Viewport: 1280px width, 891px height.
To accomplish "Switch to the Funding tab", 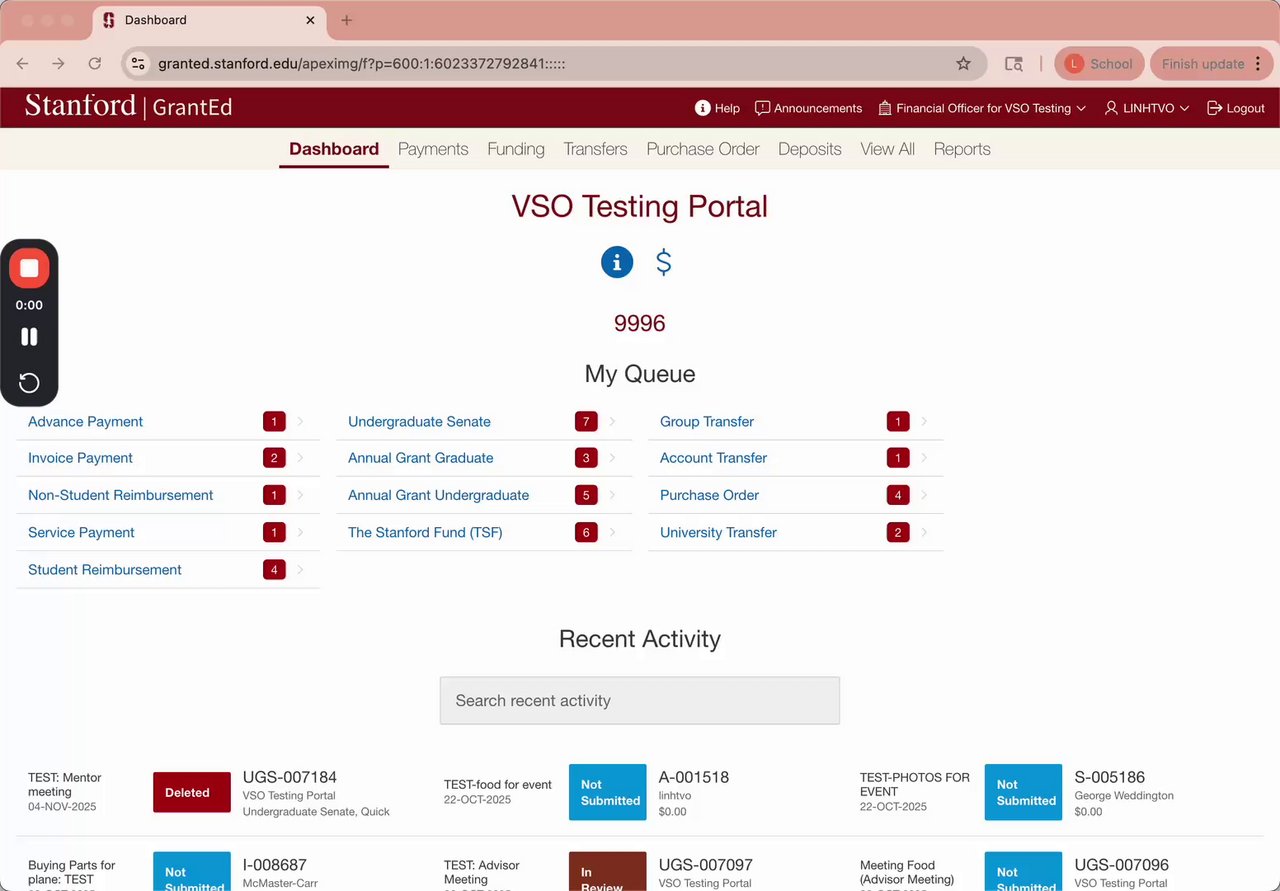I will (516, 149).
